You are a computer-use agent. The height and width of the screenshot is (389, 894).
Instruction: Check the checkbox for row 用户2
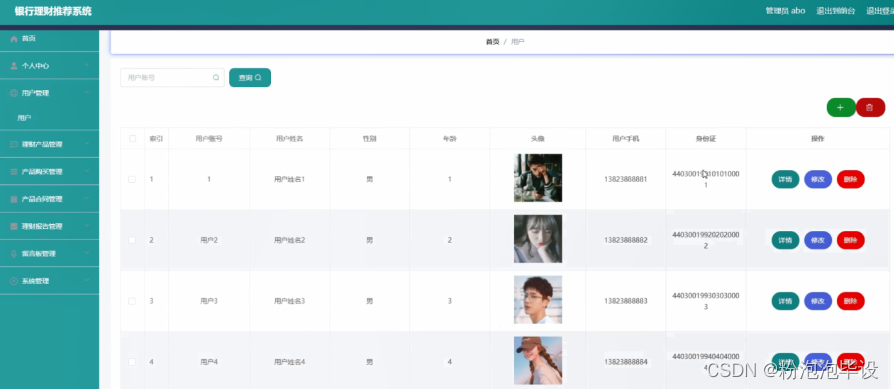[x=132, y=240]
